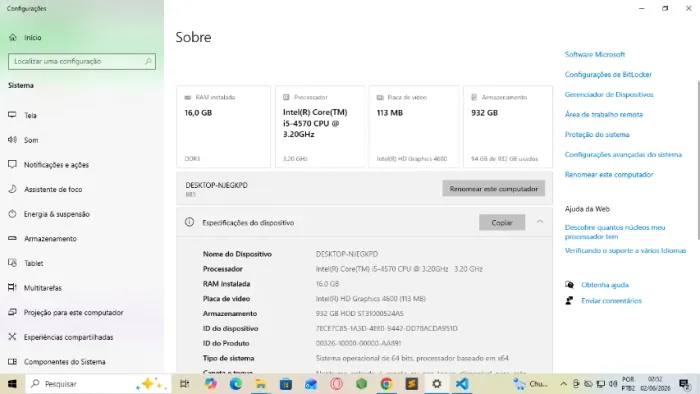Click the Projeção para este computador icon

tap(12, 312)
